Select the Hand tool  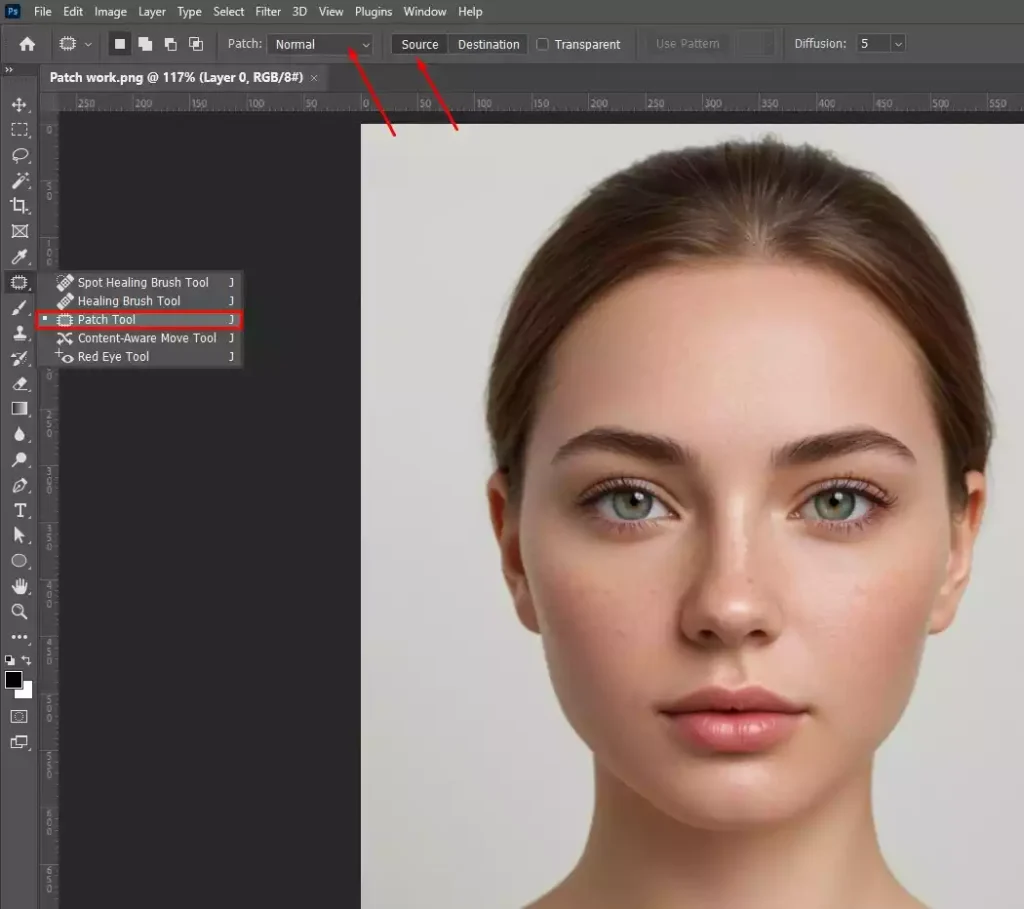click(x=20, y=587)
